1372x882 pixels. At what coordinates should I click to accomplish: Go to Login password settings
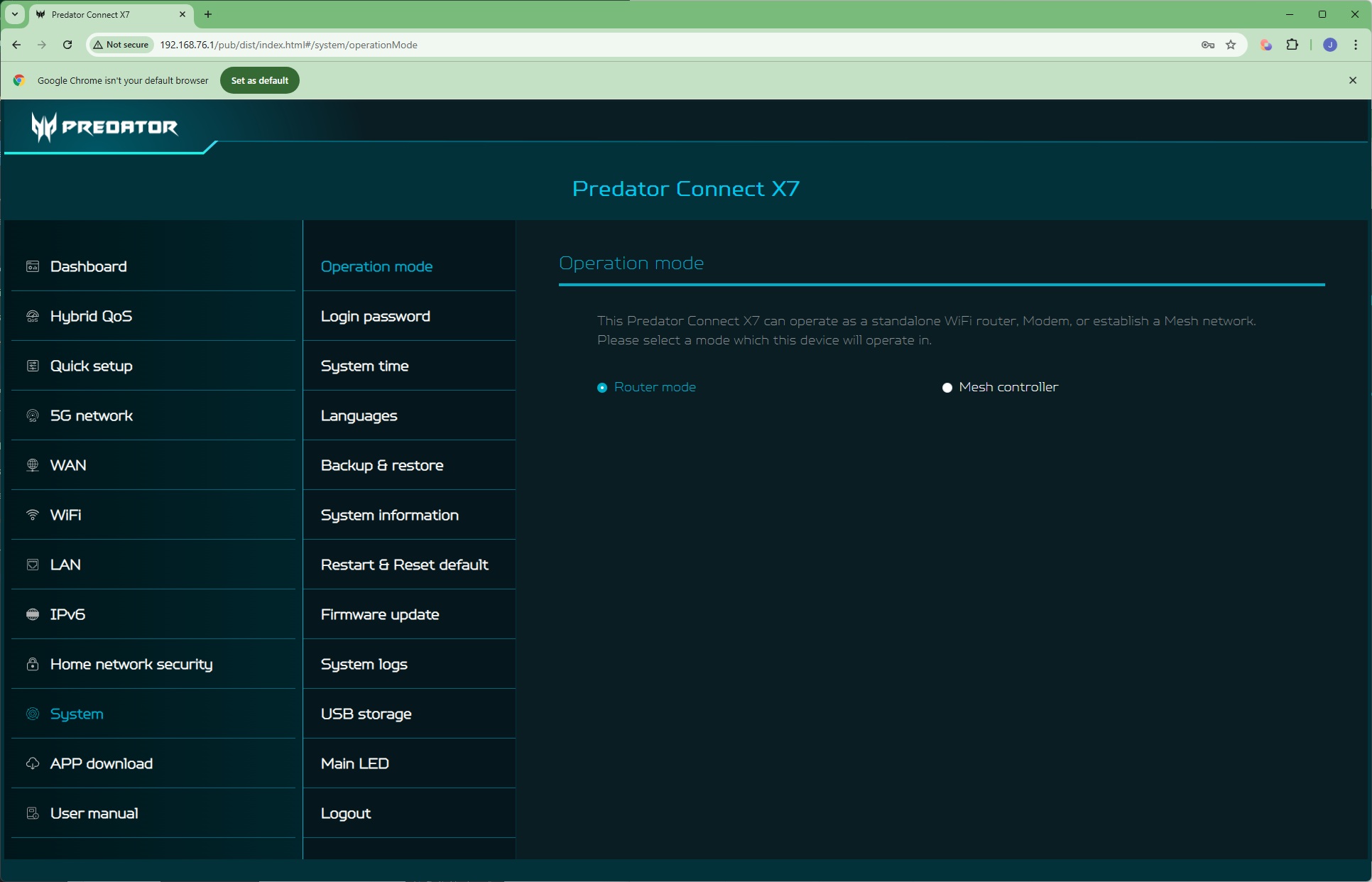(375, 316)
